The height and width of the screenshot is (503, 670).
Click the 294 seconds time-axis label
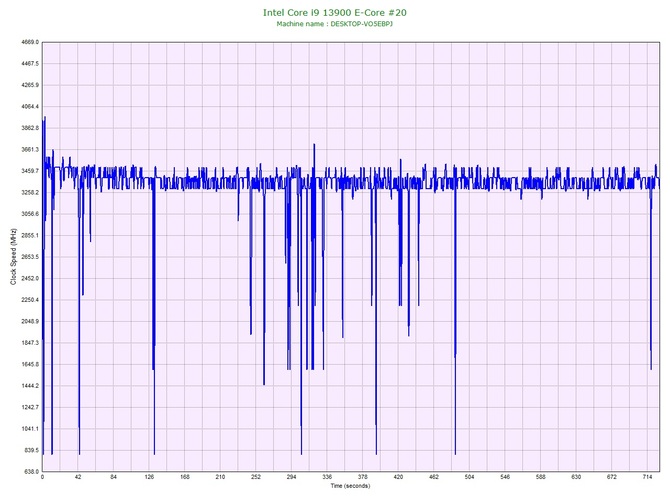tap(291, 477)
